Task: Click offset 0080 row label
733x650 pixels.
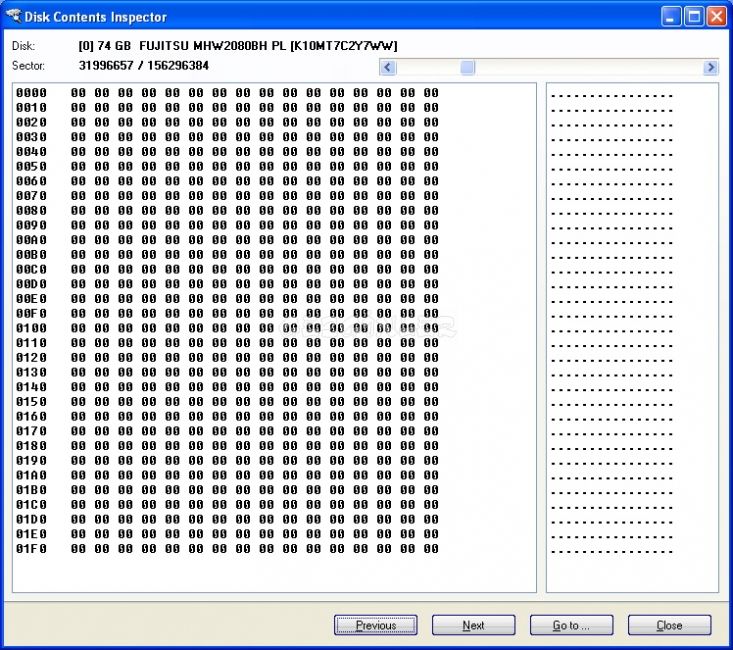Action: (31, 210)
